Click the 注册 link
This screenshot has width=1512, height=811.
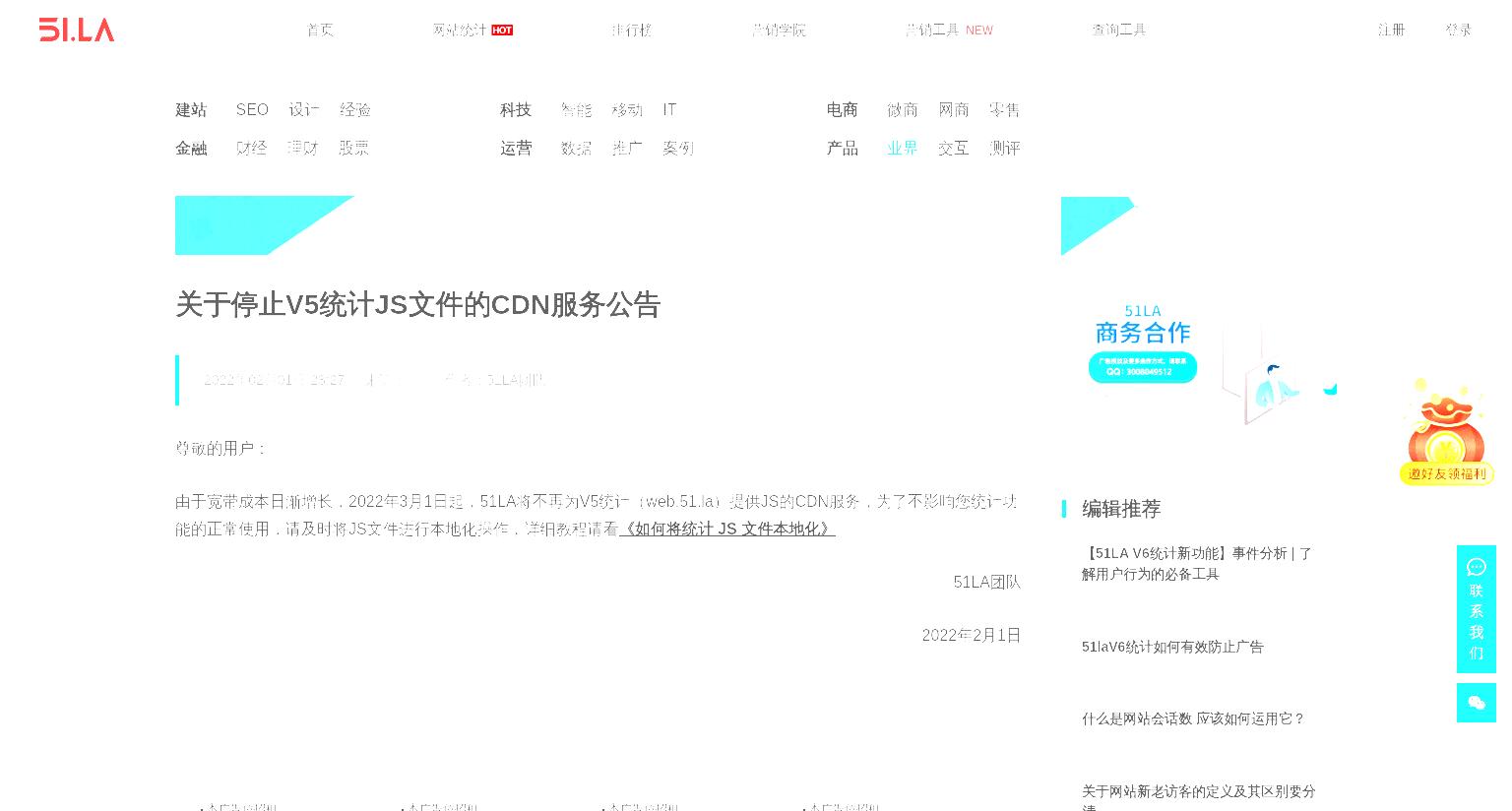point(1392,30)
